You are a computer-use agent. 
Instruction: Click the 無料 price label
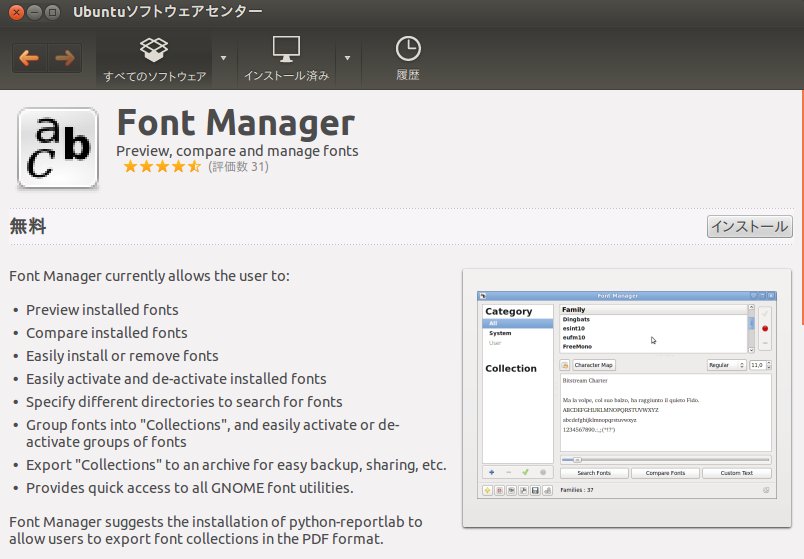point(28,226)
